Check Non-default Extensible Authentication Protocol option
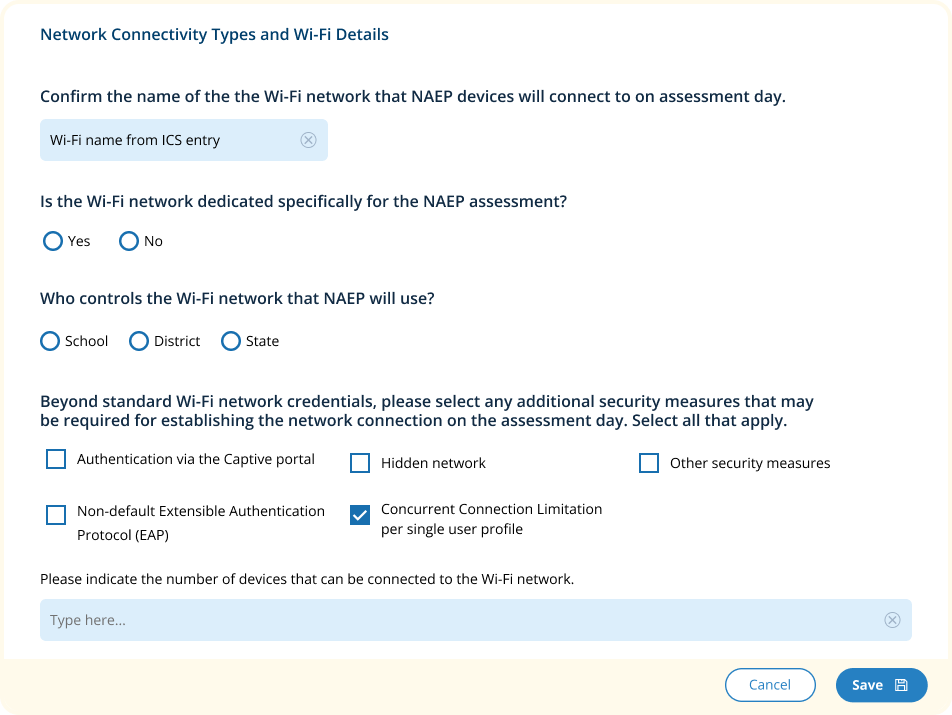This screenshot has height=715, width=952. click(x=56, y=515)
